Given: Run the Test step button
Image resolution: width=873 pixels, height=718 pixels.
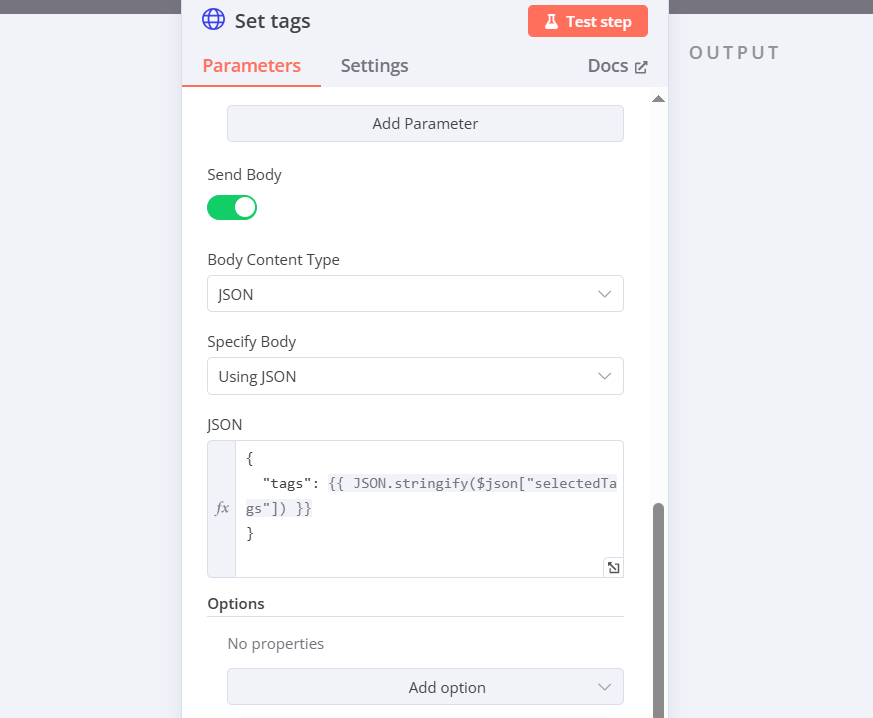Looking at the screenshot, I should coord(588,21).
